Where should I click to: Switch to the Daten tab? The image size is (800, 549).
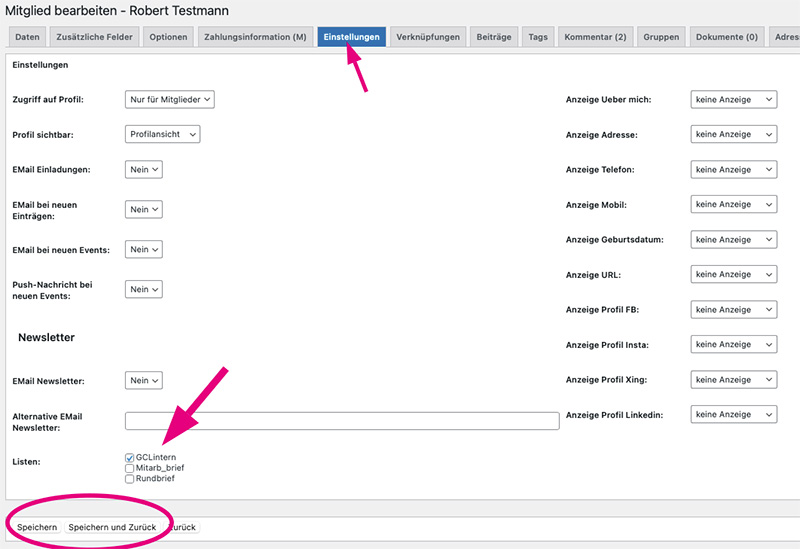click(28, 37)
